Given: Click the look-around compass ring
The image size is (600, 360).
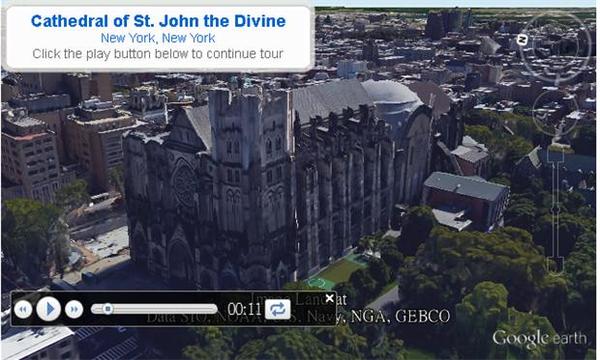Looking at the screenshot, I should point(555,46).
